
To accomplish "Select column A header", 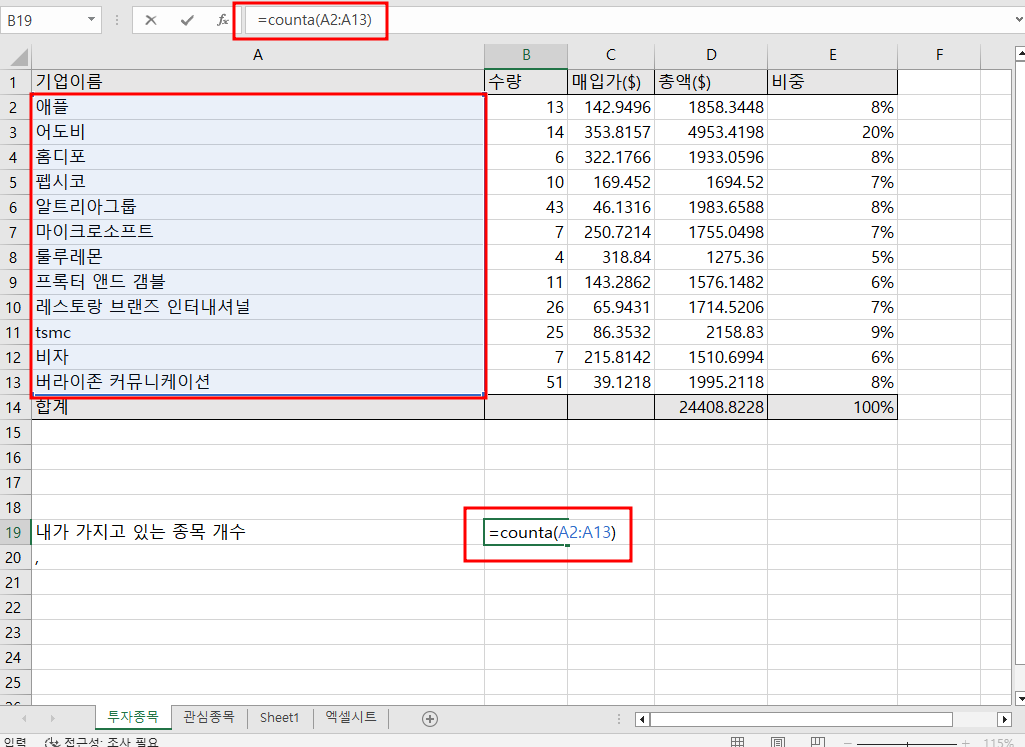I will click(258, 56).
